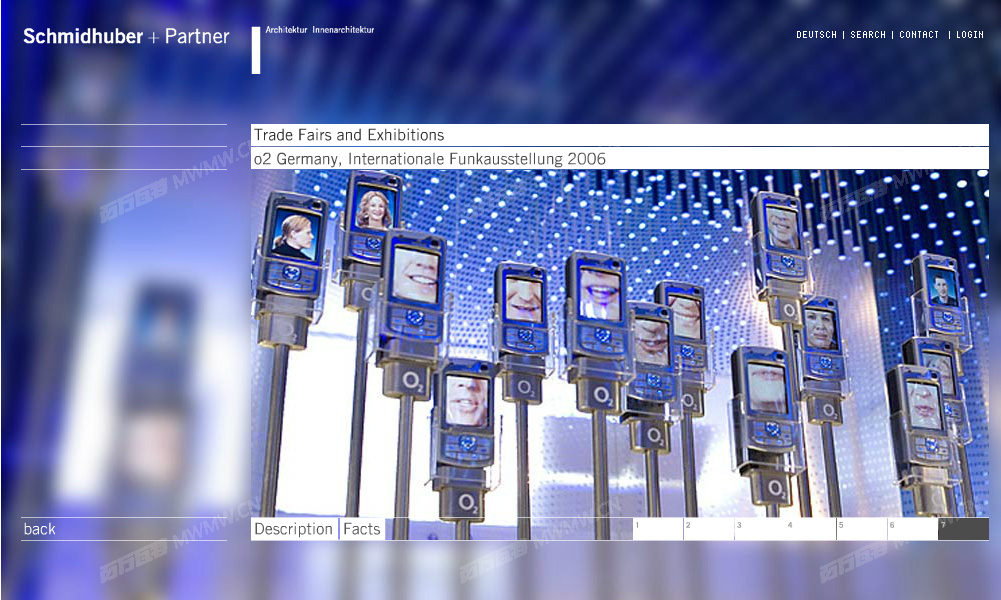Switch language via DEUTSCH link
Image resolution: width=1001 pixels, height=600 pixels.
816,34
